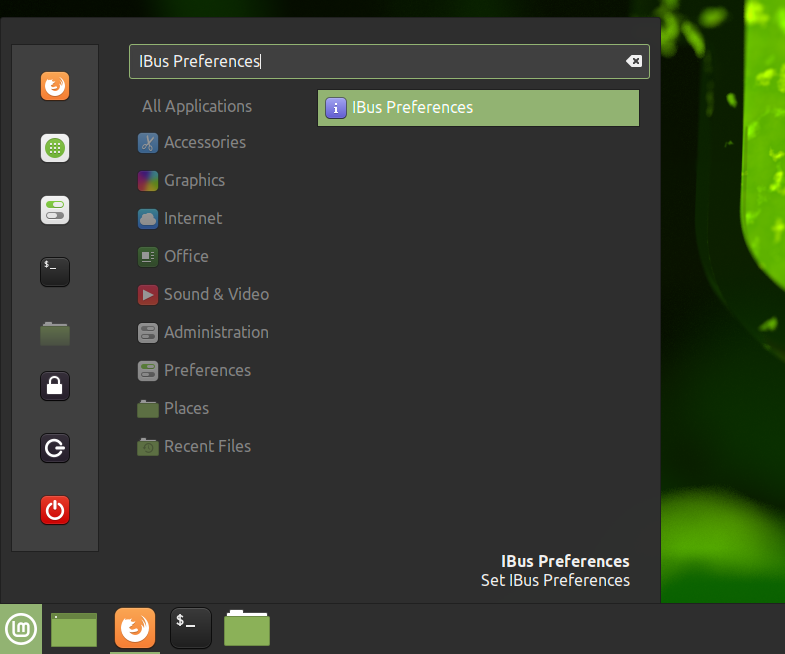Click the Accessories scissors icon

(x=148, y=143)
